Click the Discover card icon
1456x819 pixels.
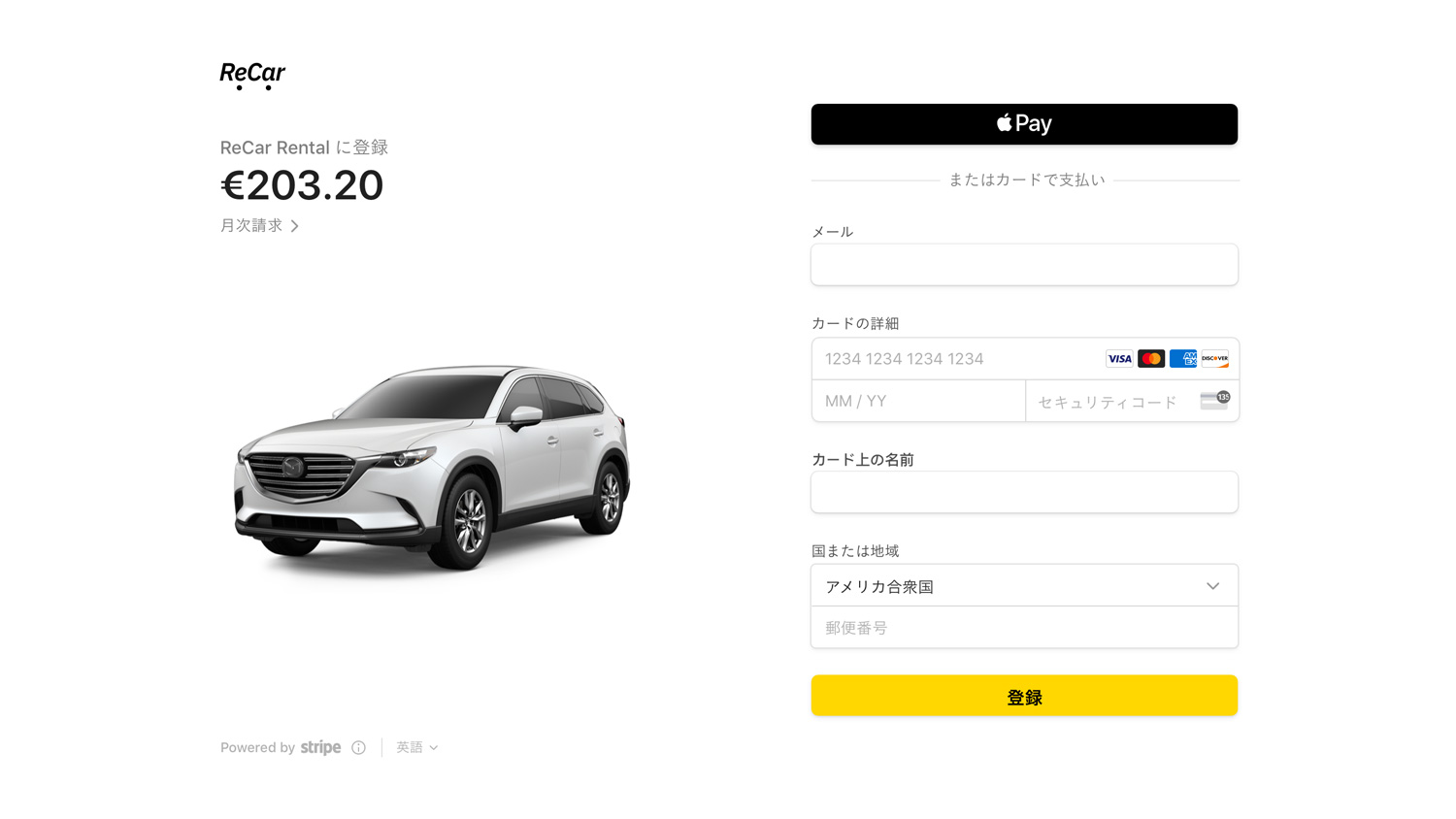pos(1214,359)
